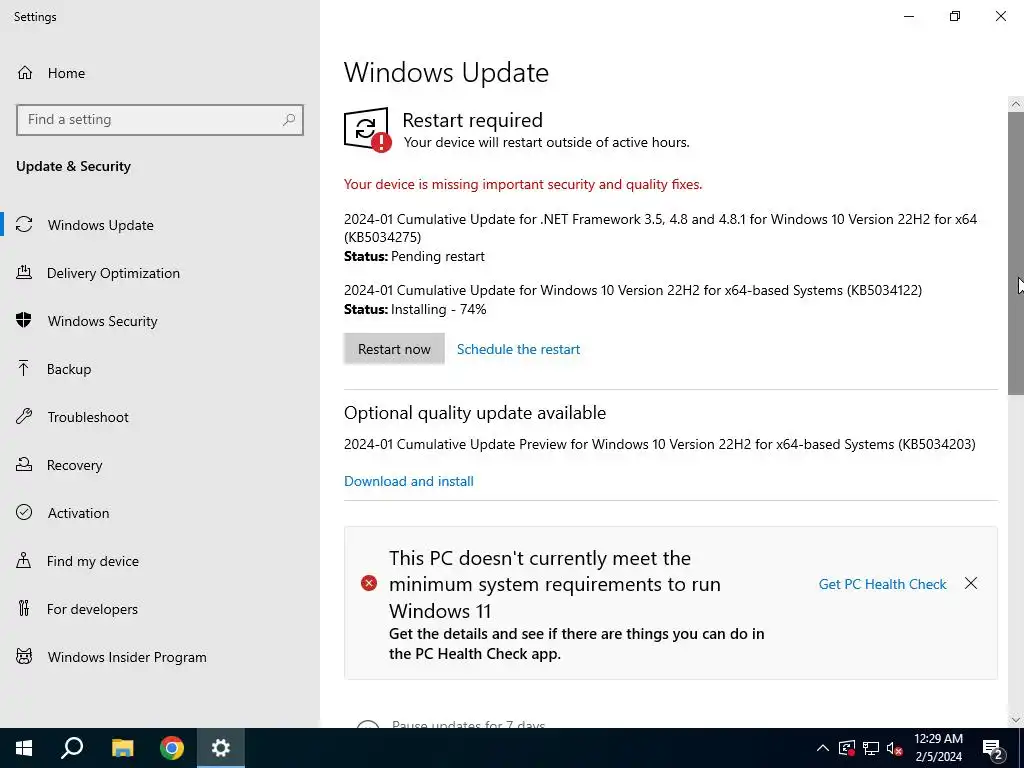Click the muted volume tray icon
Image resolution: width=1024 pixels, height=768 pixels.
point(895,748)
